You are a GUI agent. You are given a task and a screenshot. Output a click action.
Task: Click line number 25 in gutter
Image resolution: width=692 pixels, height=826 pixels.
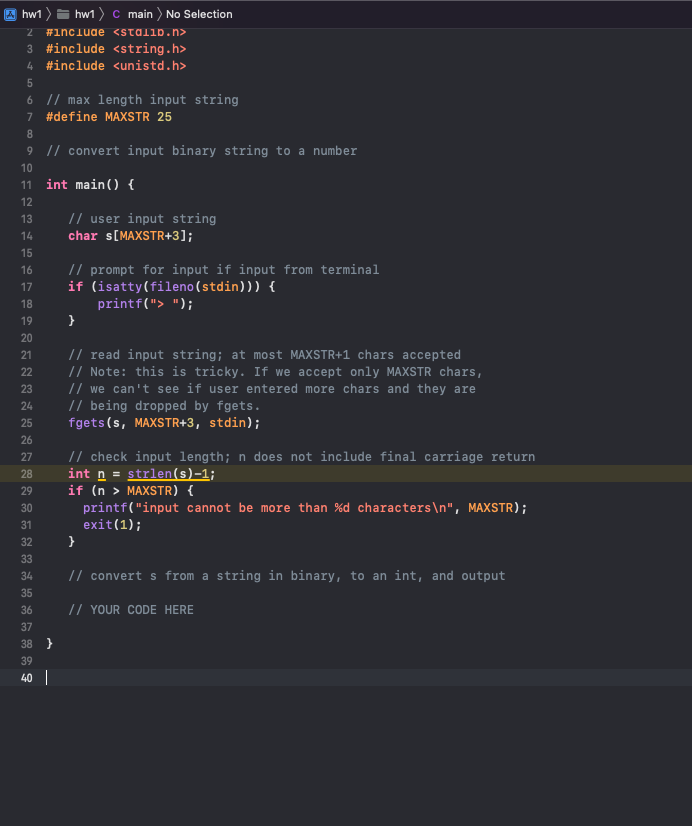[26, 423]
